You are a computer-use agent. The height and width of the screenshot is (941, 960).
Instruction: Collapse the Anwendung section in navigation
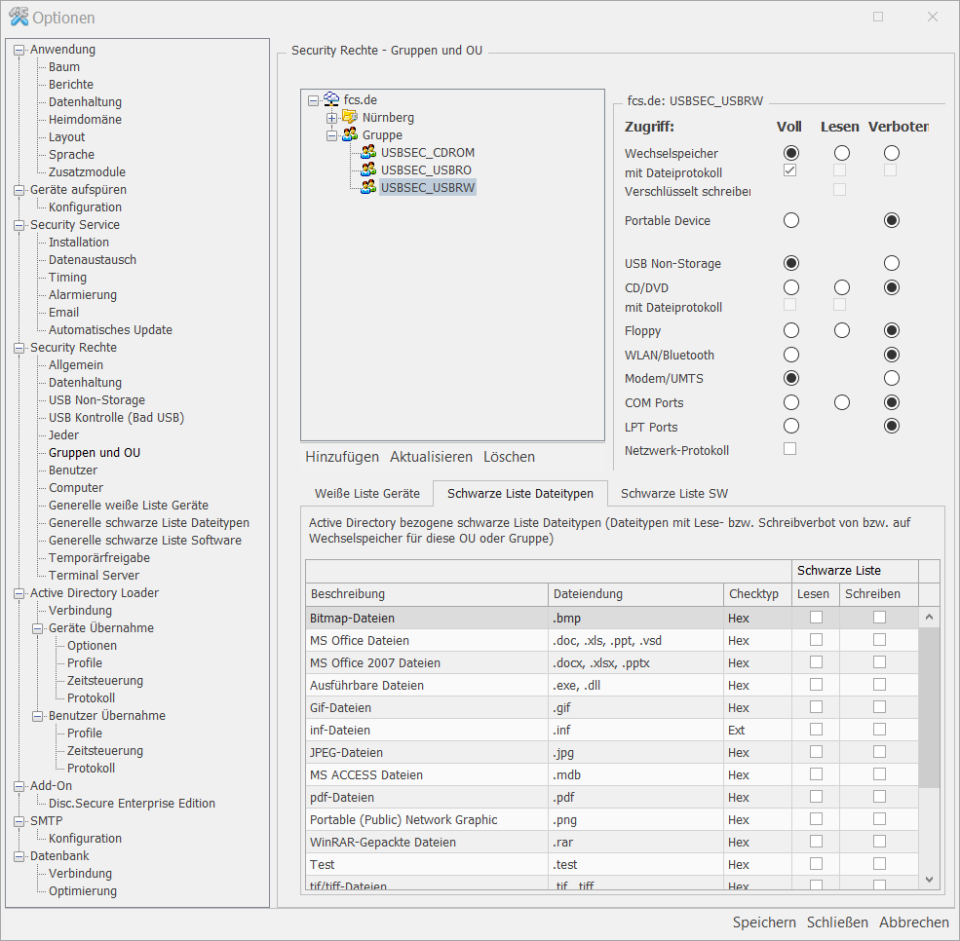tap(17, 49)
